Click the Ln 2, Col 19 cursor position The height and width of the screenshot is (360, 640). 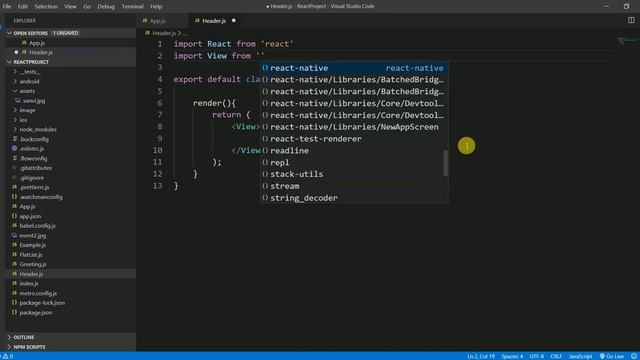click(481, 356)
